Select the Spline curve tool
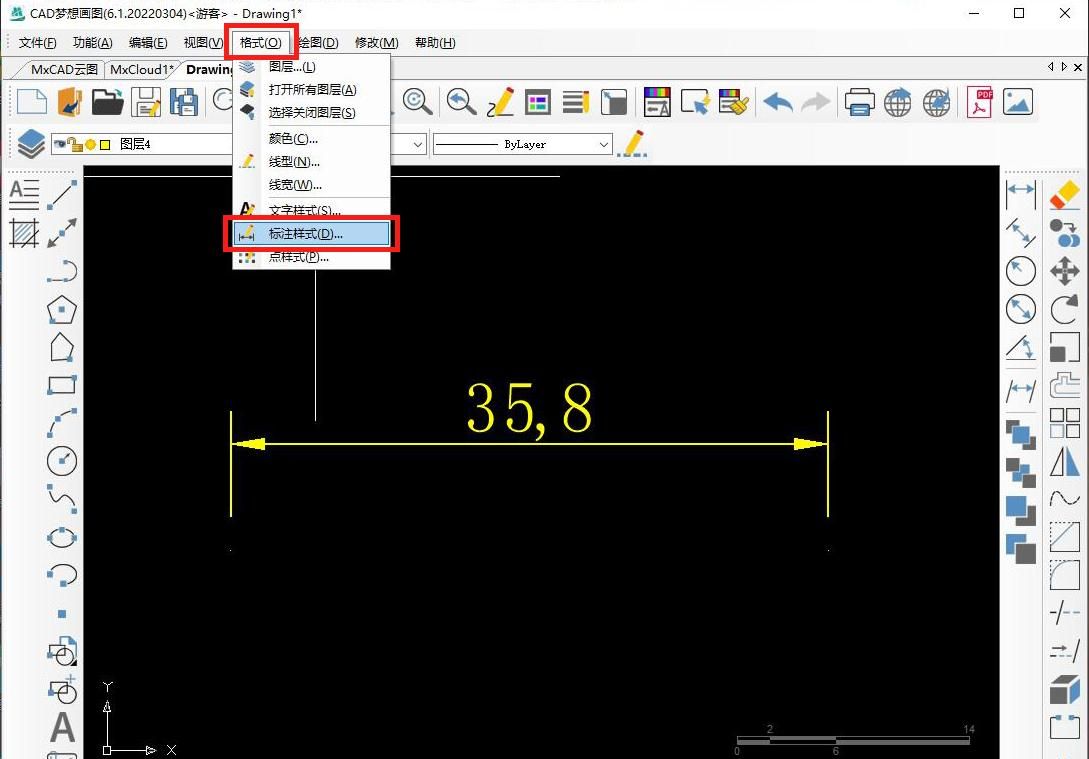Image resolution: width=1089 pixels, height=759 pixels. pos(62,499)
